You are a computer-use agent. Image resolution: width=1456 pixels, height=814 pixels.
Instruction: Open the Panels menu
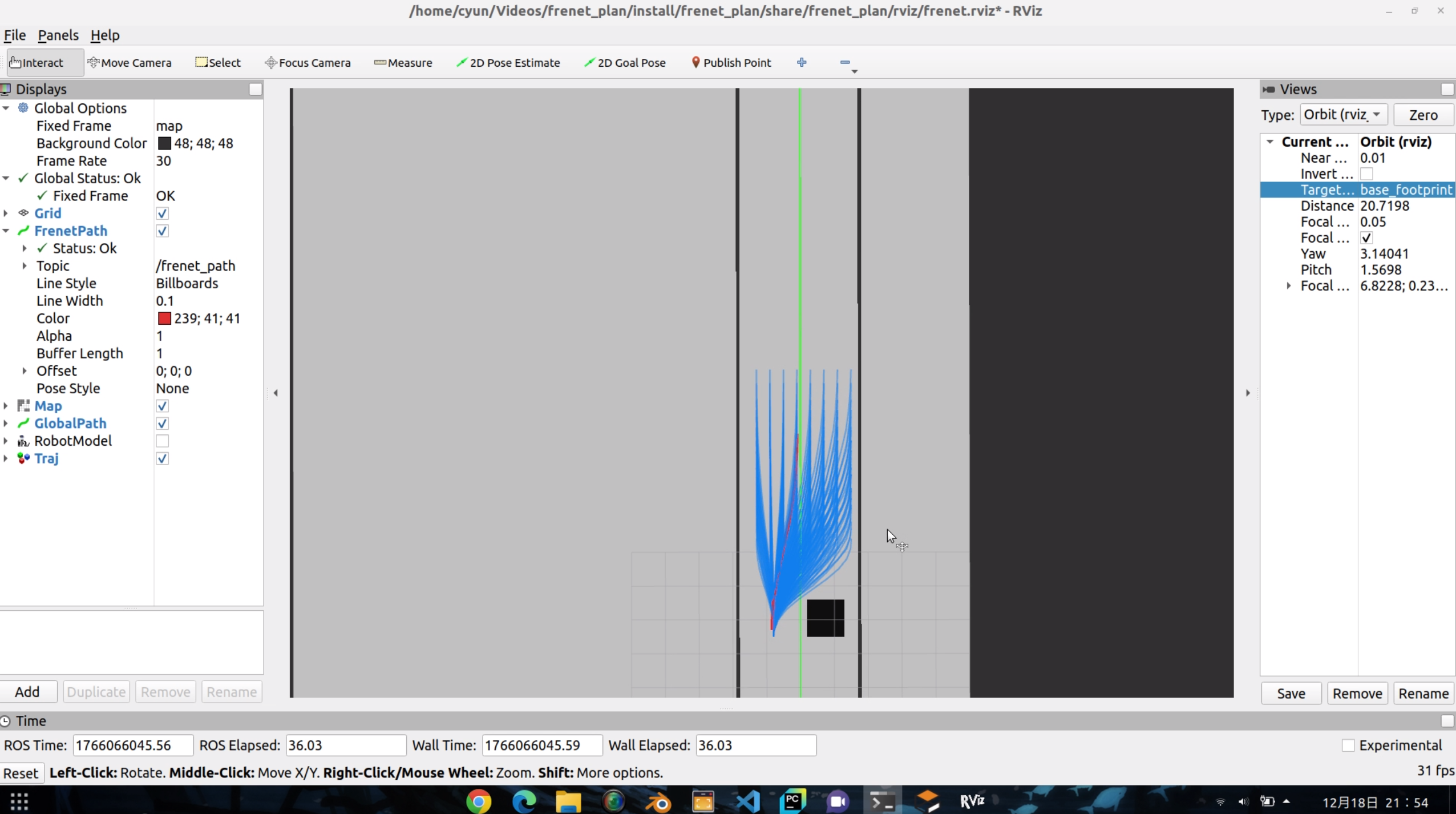(58, 35)
